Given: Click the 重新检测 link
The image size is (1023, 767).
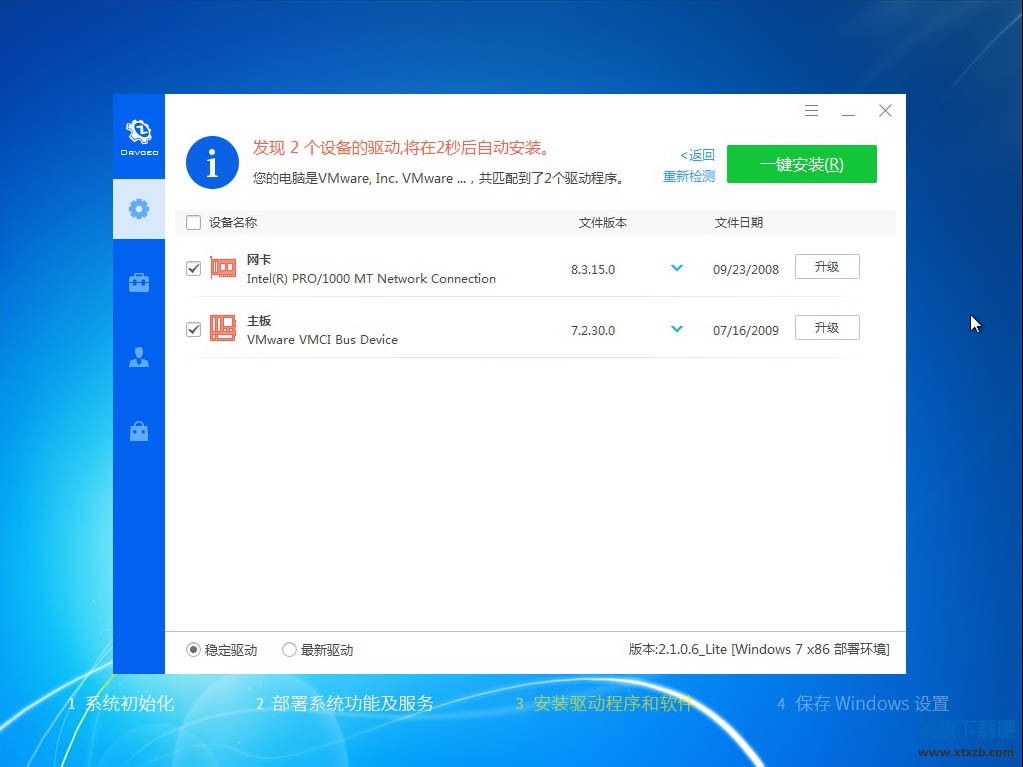Looking at the screenshot, I should click(x=689, y=177).
